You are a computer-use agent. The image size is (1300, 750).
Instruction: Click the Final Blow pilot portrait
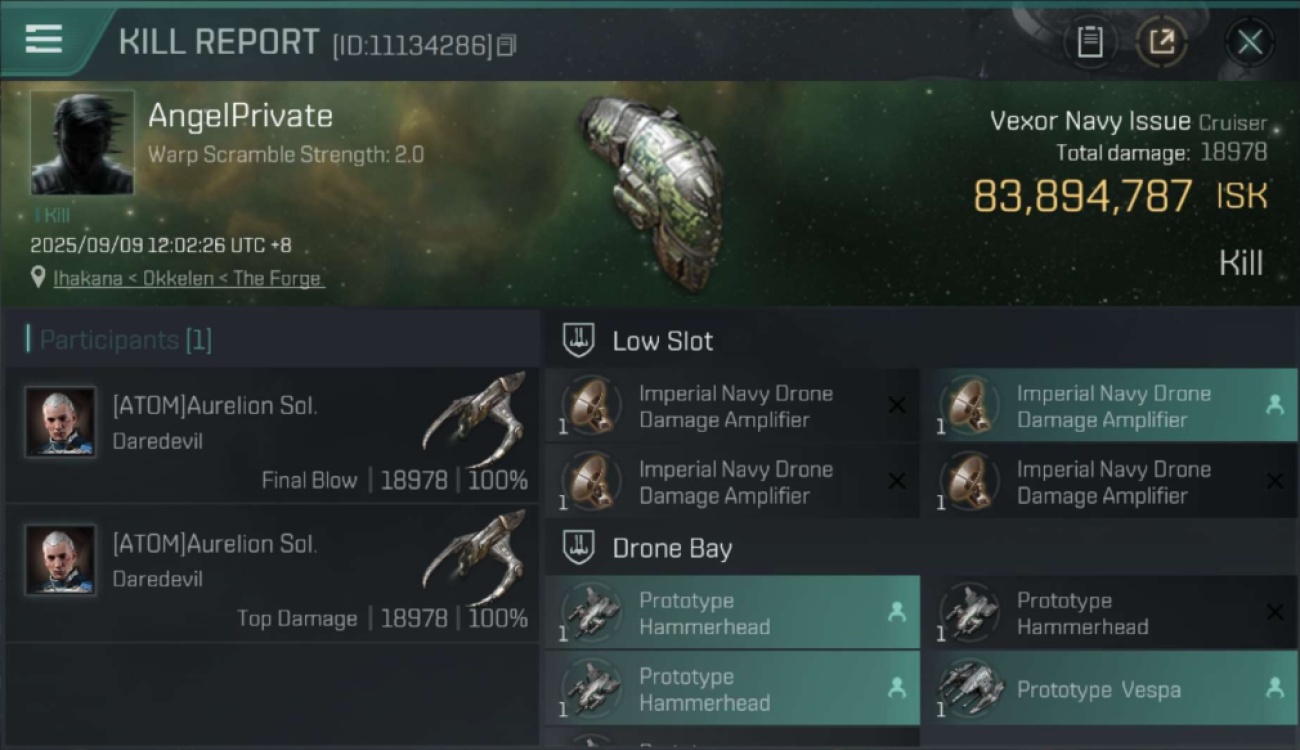[x=61, y=421]
